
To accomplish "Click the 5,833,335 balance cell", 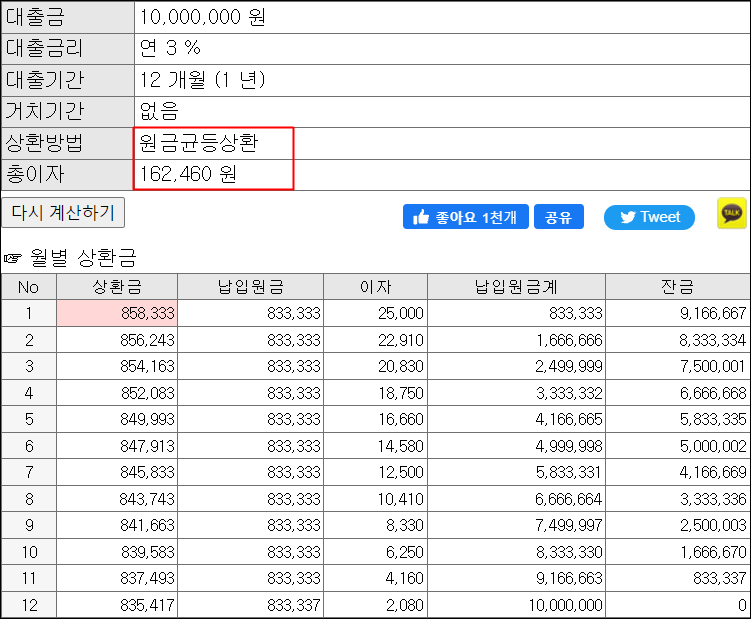I will click(x=677, y=420).
